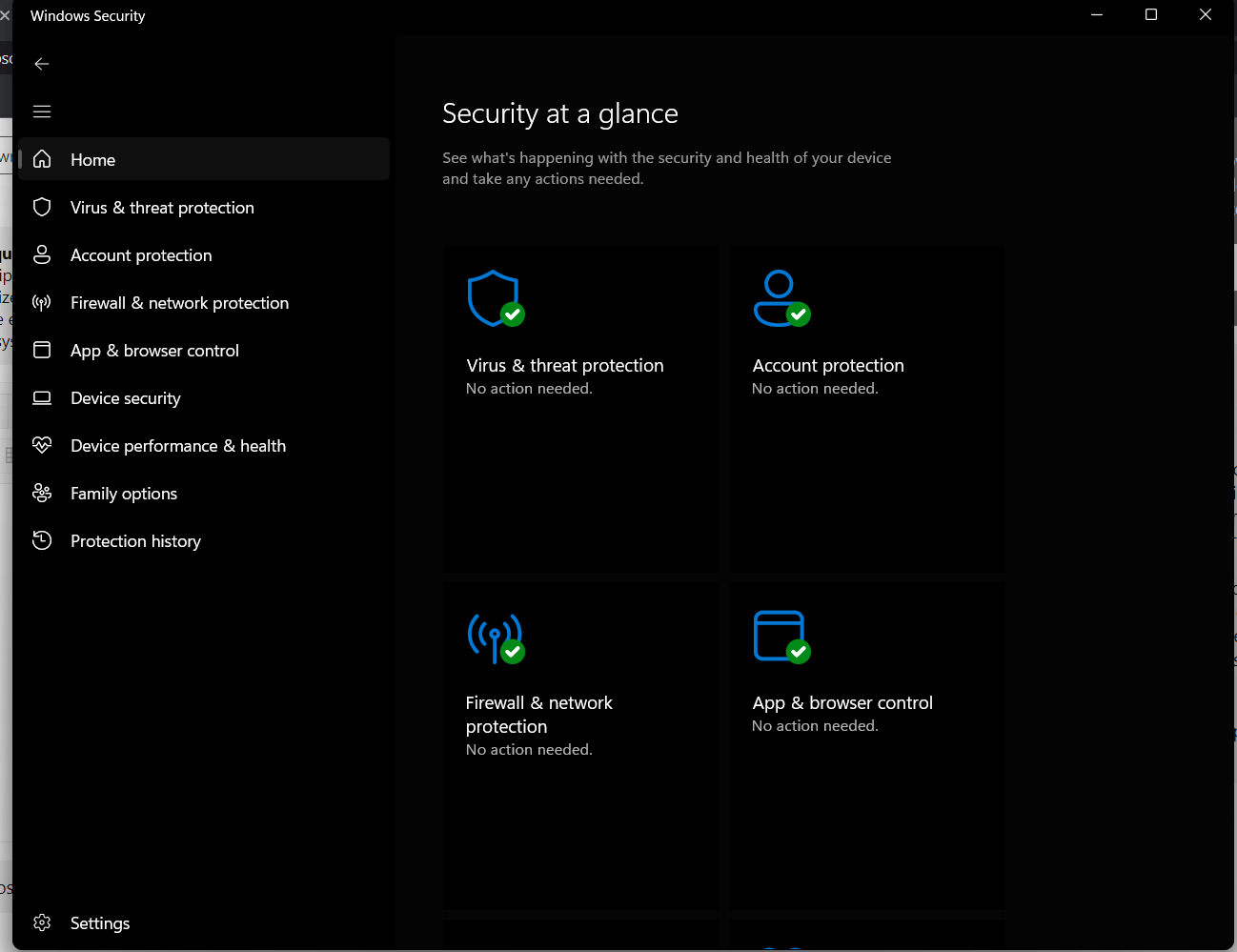
Task: Click "No action needed." under Account protection tile
Action: click(815, 388)
